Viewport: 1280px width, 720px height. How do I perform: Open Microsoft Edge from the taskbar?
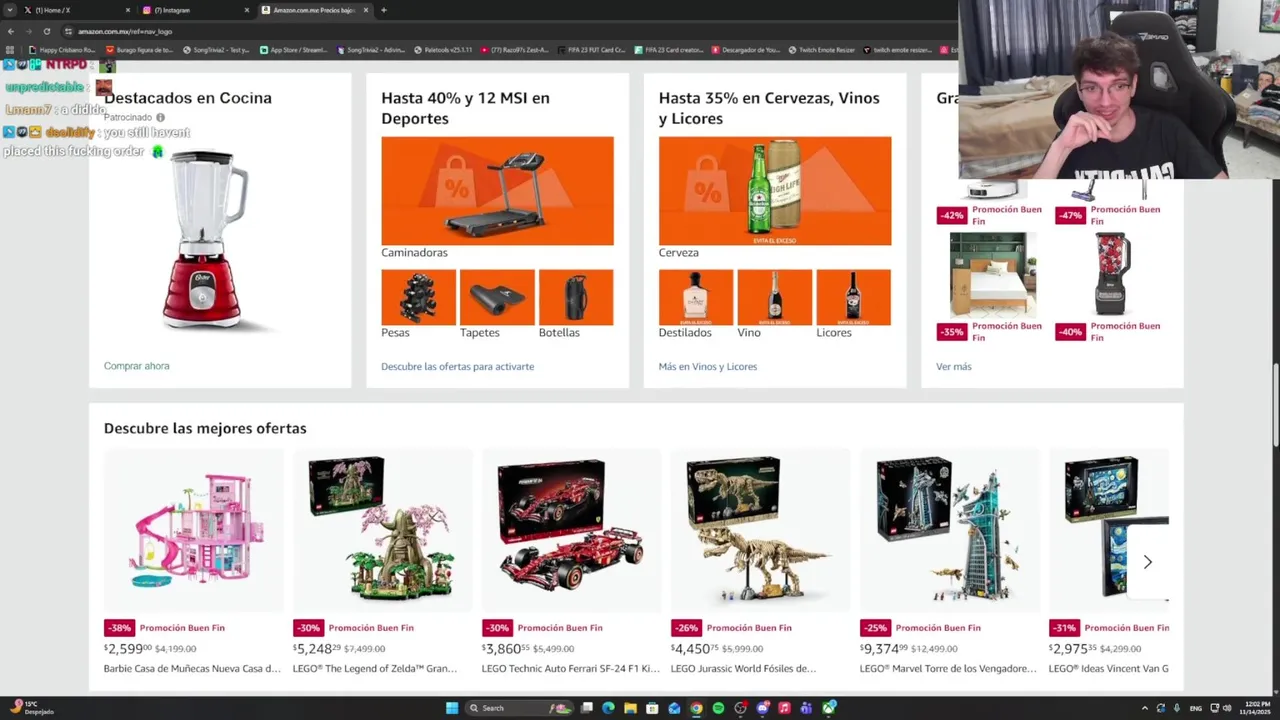608,708
